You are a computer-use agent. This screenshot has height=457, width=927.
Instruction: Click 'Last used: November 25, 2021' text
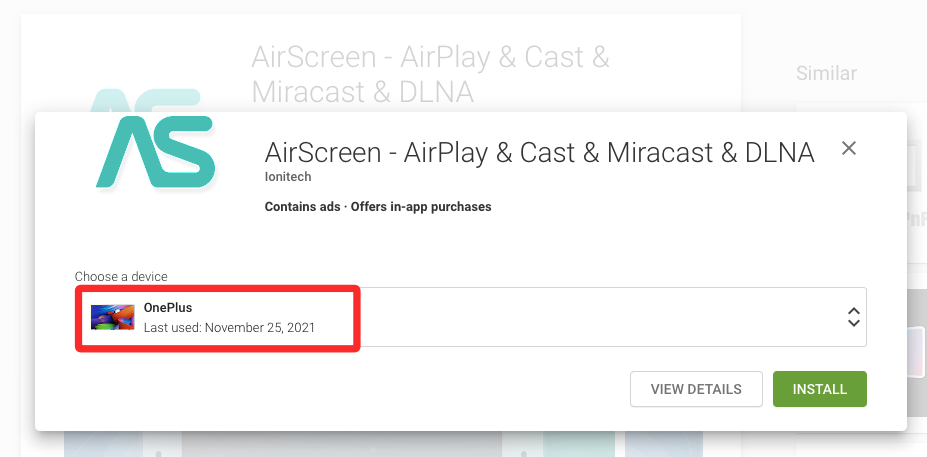[x=229, y=327]
